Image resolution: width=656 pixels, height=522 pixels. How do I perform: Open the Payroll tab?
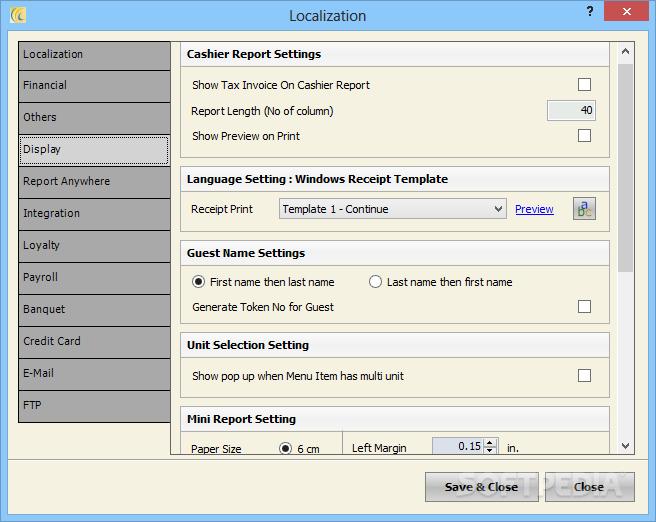[95, 279]
